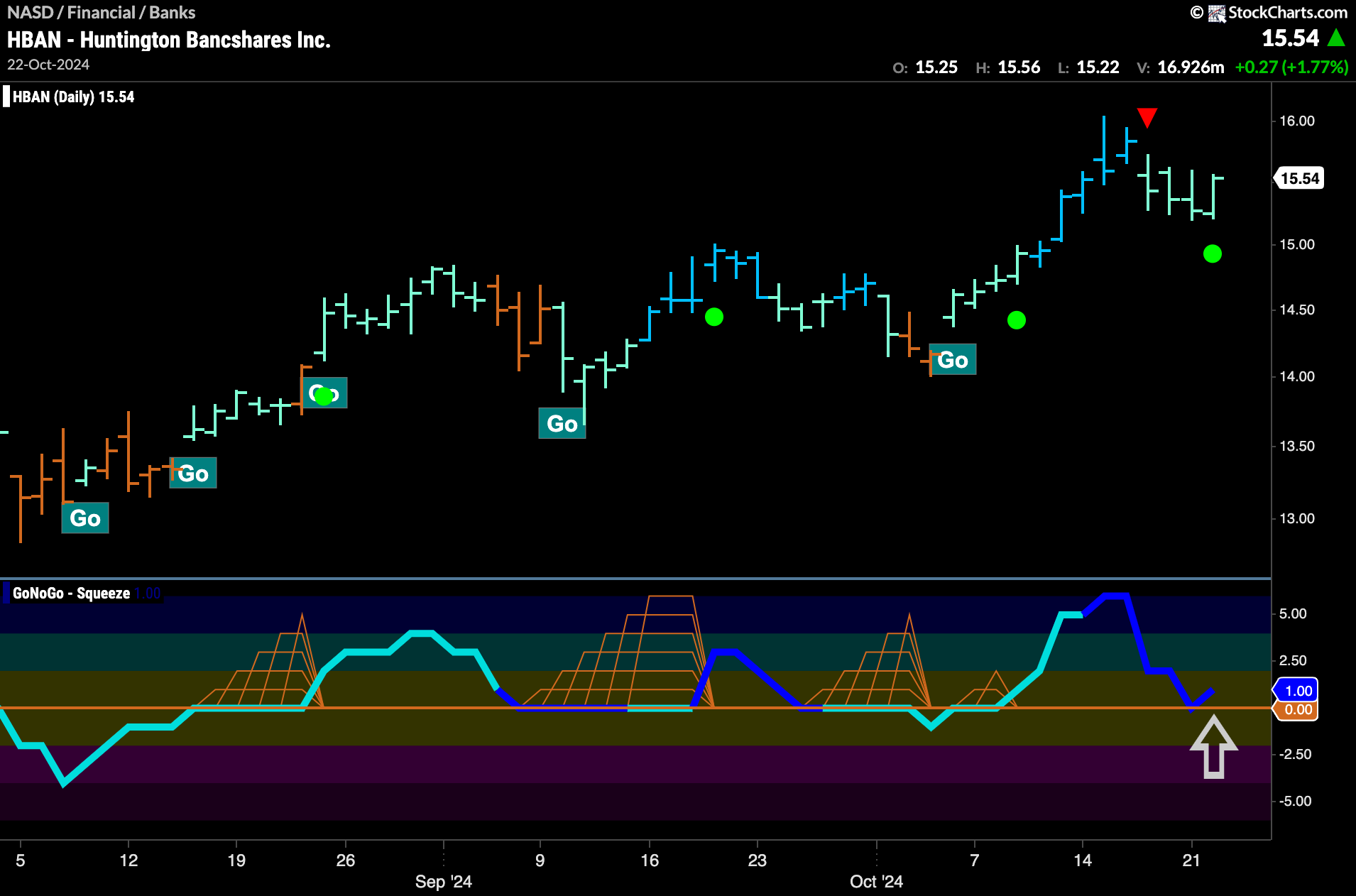Click the 21 date tick label
Viewport: 1356px width, 896px height.
click(x=1191, y=861)
